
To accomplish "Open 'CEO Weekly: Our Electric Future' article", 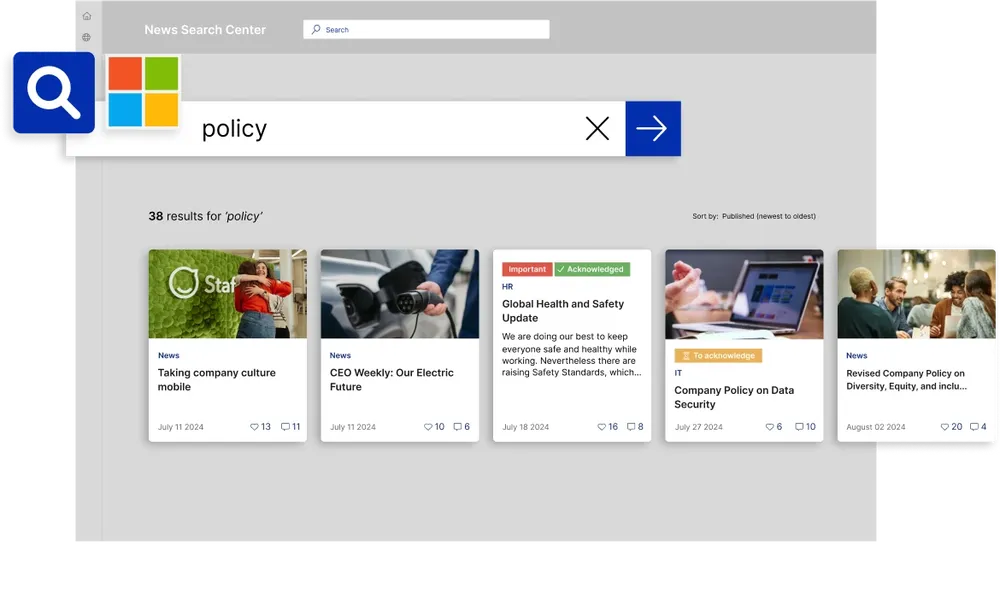I will [392, 379].
